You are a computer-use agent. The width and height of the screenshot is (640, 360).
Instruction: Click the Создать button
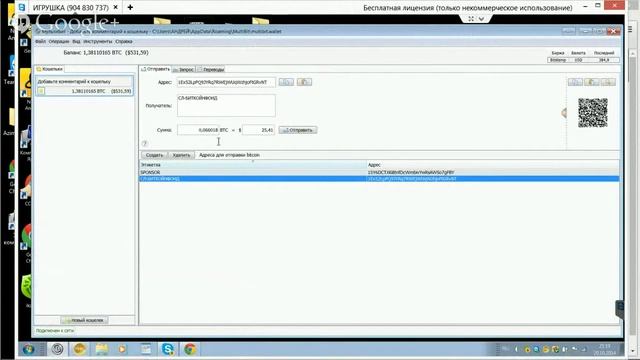point(154,155)
